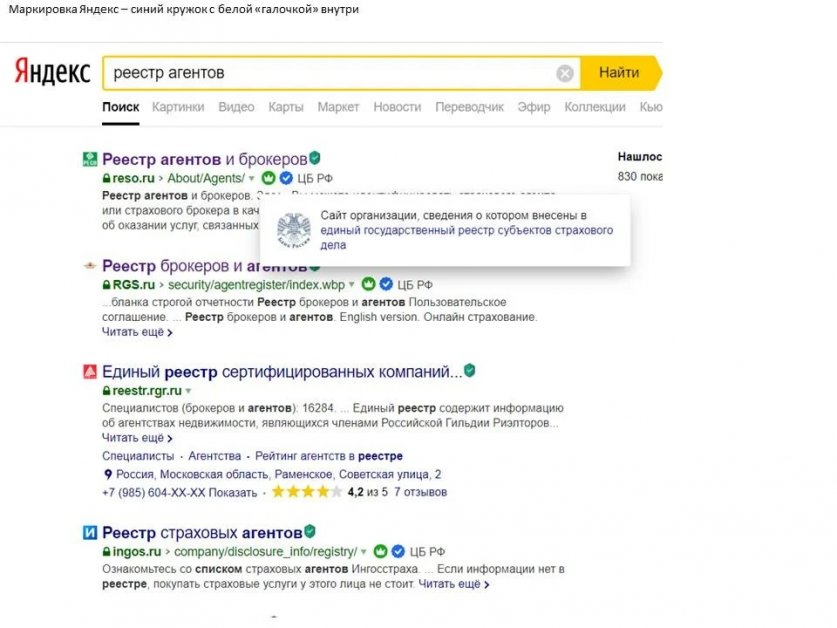Open the address Россия, Московская область, Раменское
Viewport: 837px width, 628px height.
[279, 474]
